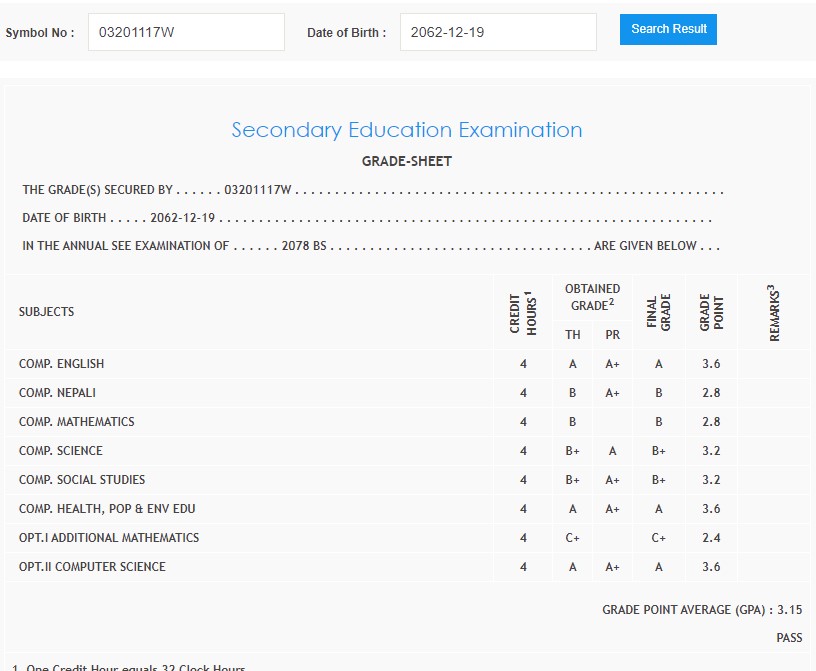Image resolution: width=816 pixels, height=671 pixels.
Task: Click the COMP. SCIENCE subject name
Action: pyautogui.click(x=61, y=451)
